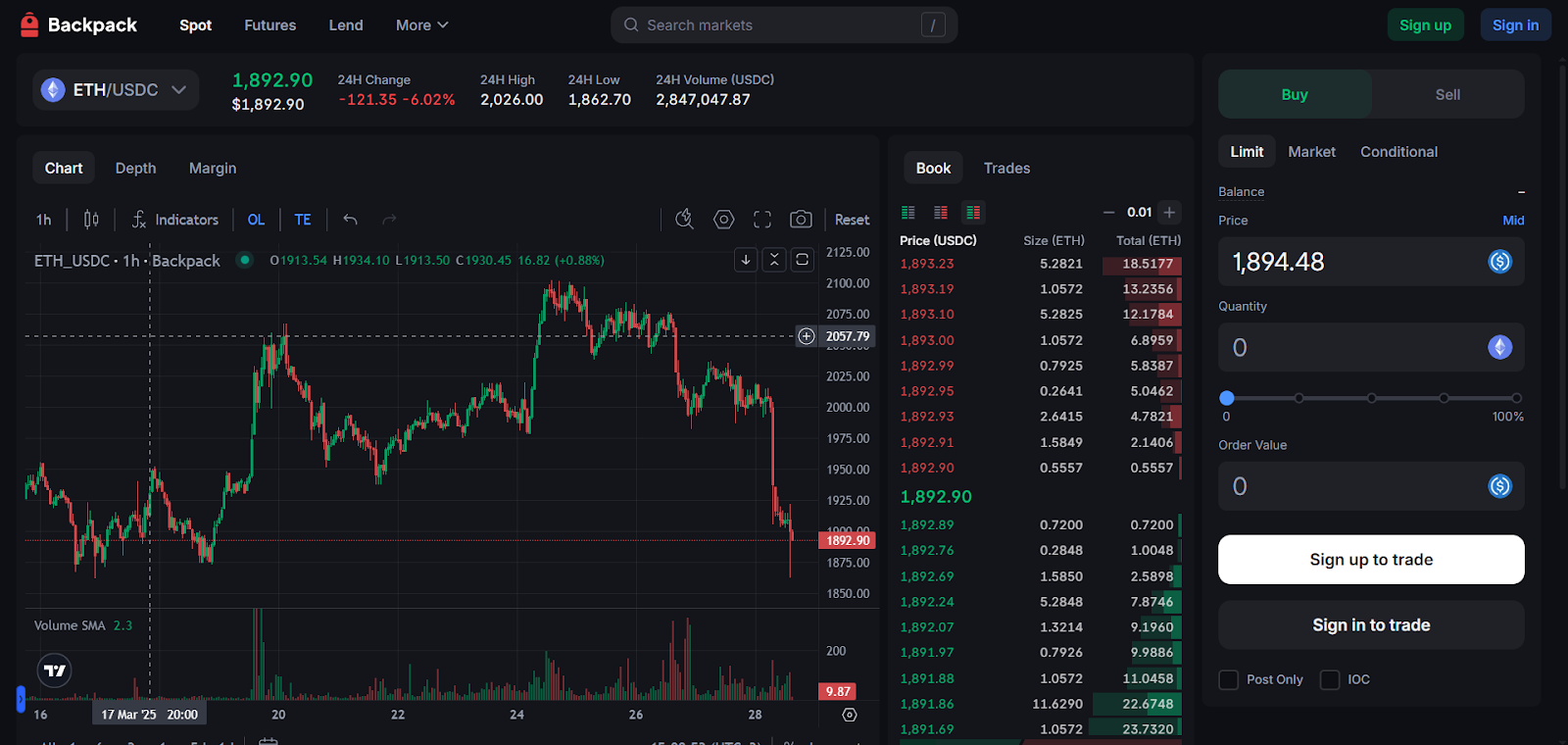Select the Chart tab

click(x=64, y=169)
